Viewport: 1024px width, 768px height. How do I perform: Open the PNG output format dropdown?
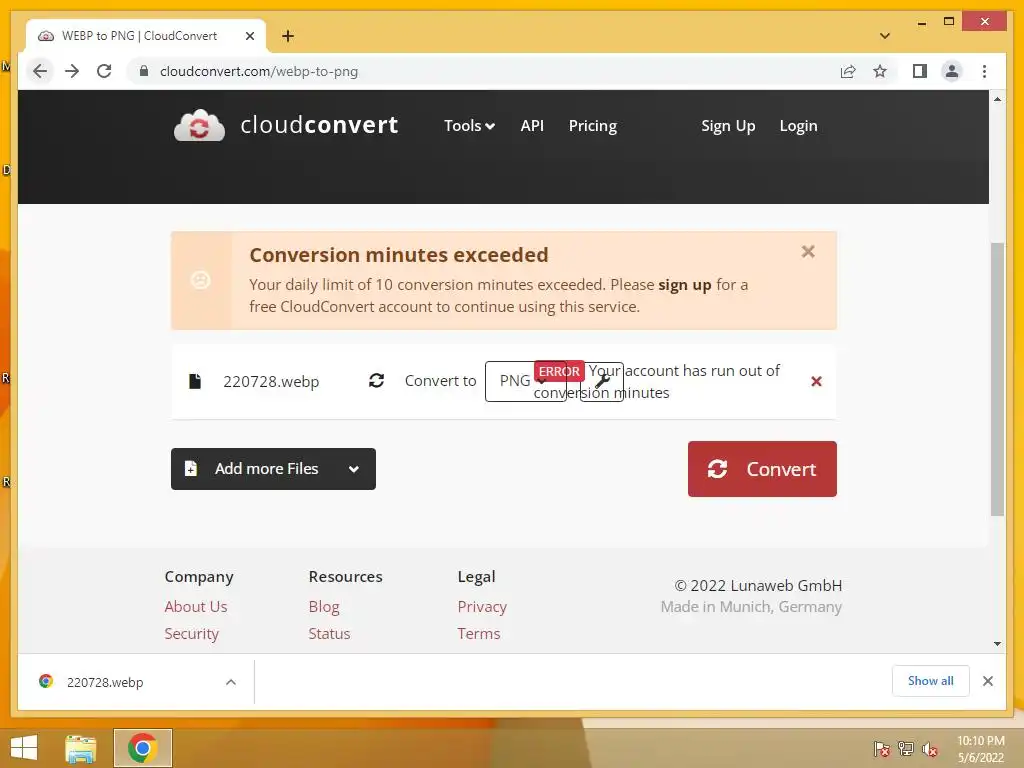[x=526, y=381]
